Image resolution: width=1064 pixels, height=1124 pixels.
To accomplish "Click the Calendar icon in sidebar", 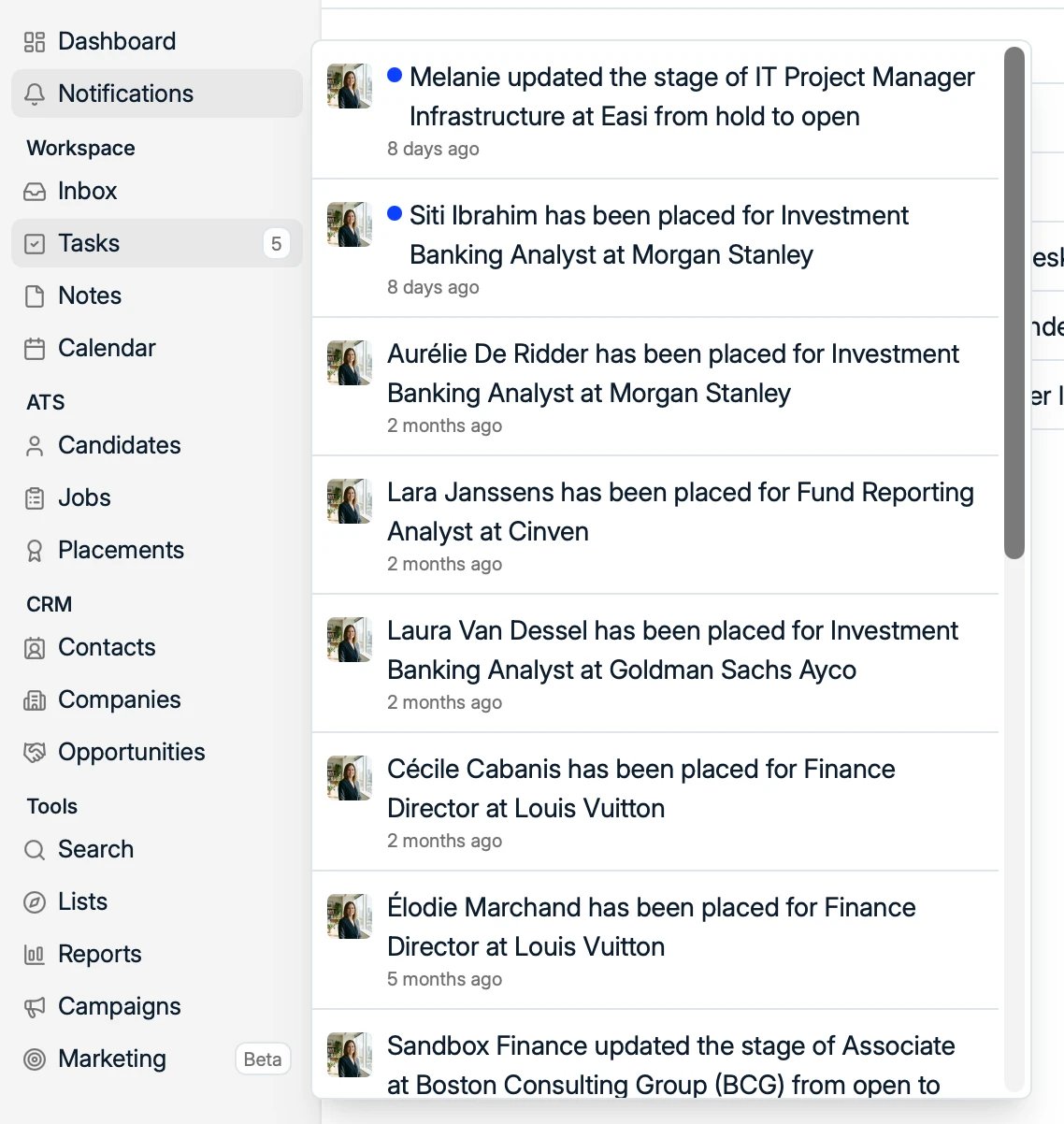I will pyautogui.click(x=35, y=348).
